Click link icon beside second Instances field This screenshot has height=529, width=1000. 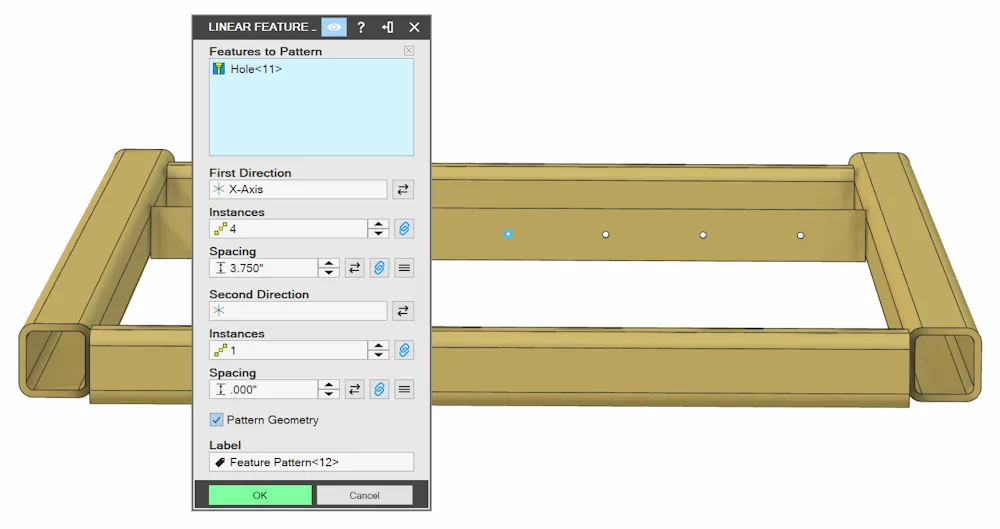[404, 350]
